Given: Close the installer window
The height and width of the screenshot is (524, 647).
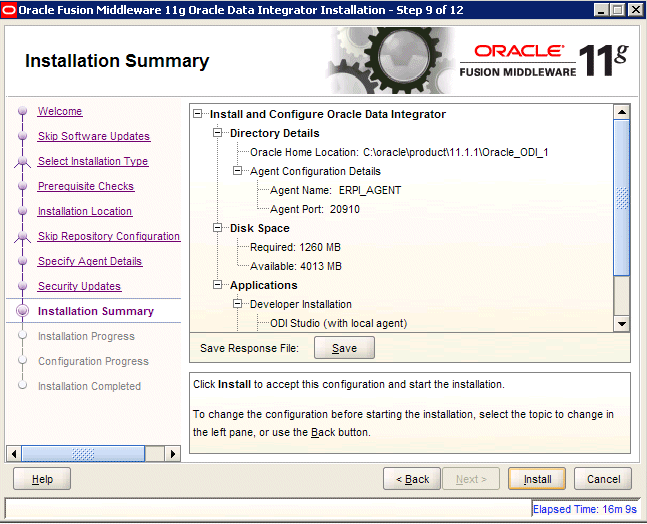Looking at the screenshot, I should point(636,10).
